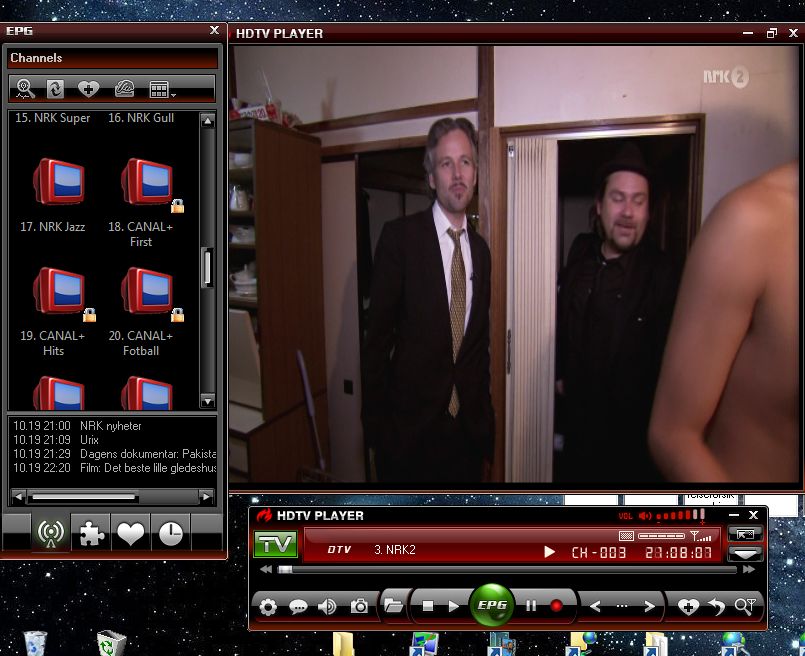This screenshot has width=805, height=656.
Task: Click the signal strength antenna indicator
Action: pyautogui.click(x=701, y=536)
